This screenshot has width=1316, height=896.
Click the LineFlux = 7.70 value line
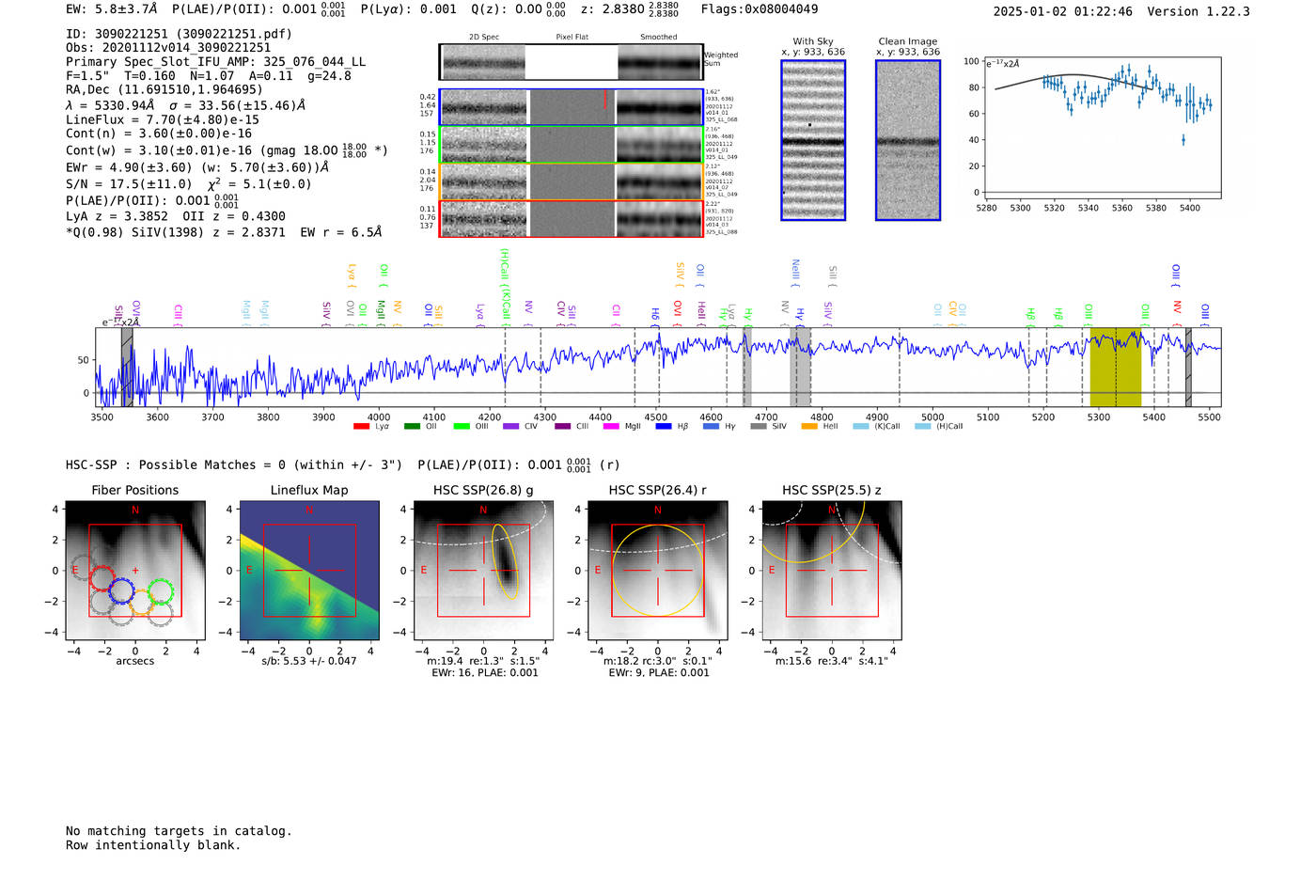[163, 120]
